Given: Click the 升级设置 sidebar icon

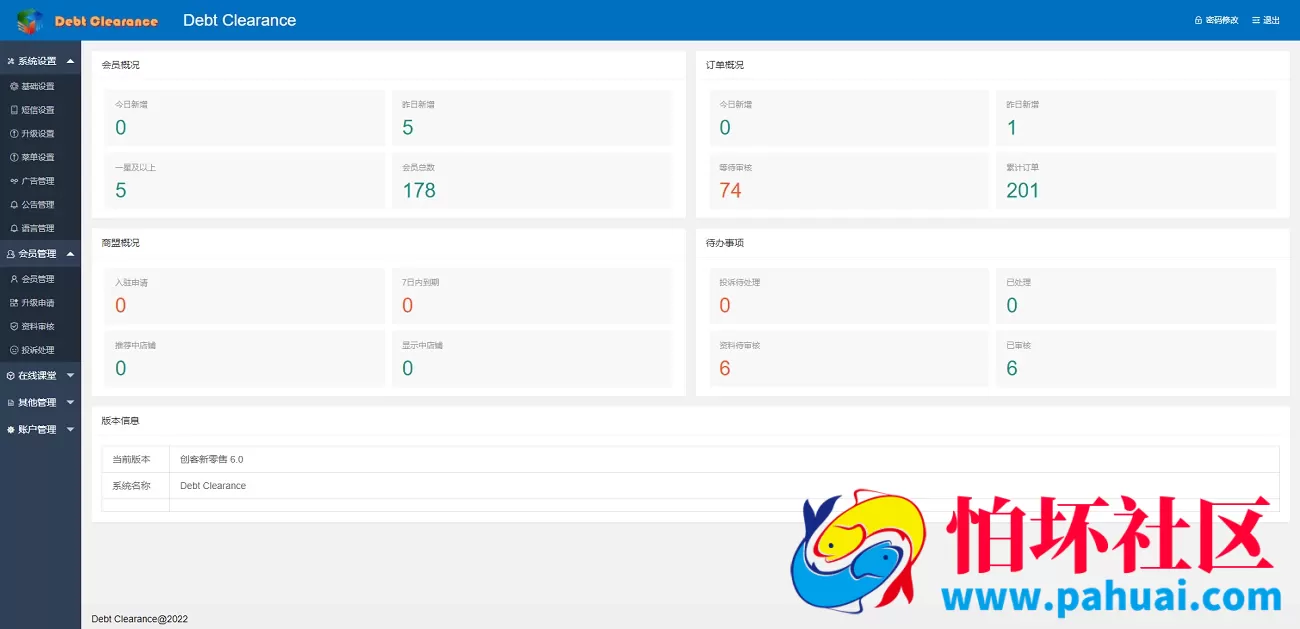Looking at the screenshot, I should coord(14,133).
